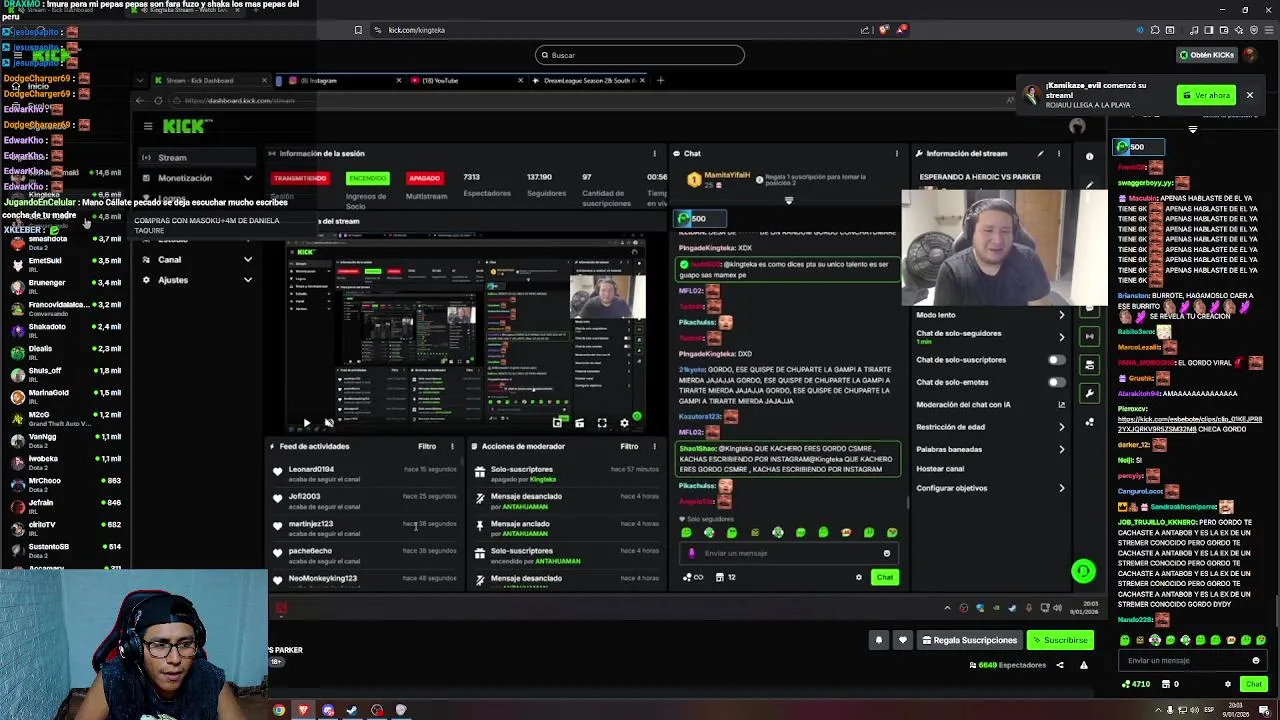Play the stream preview video

coord(306,423)
